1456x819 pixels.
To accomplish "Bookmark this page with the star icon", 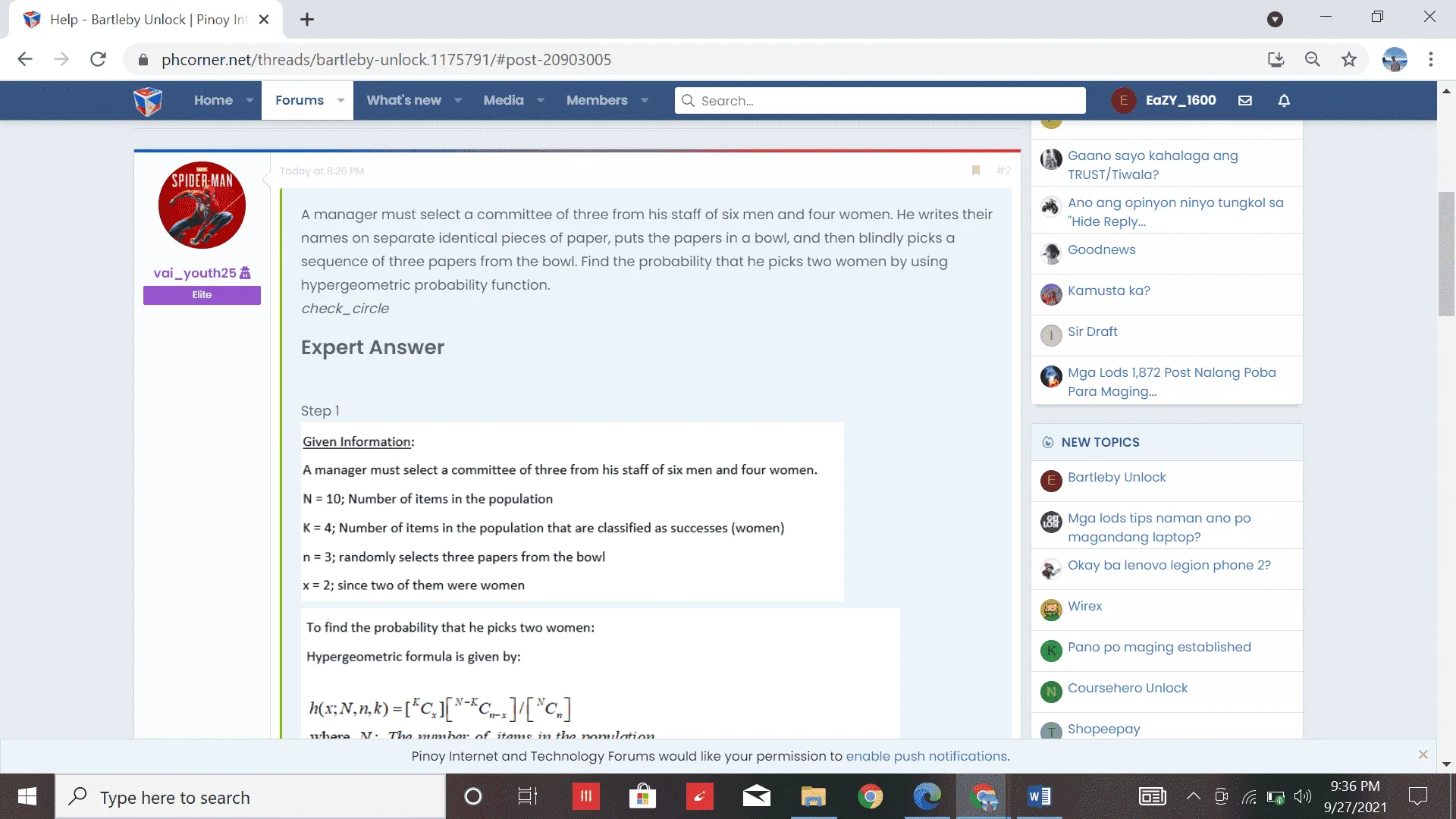I will [x=1348, y=59].
